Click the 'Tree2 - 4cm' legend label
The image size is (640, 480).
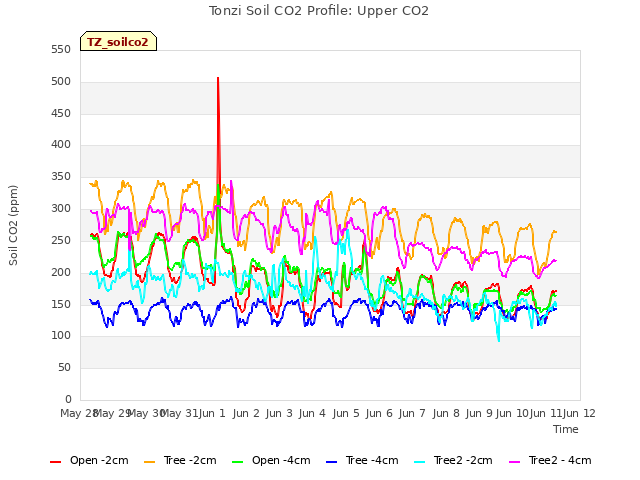(560, 460)
